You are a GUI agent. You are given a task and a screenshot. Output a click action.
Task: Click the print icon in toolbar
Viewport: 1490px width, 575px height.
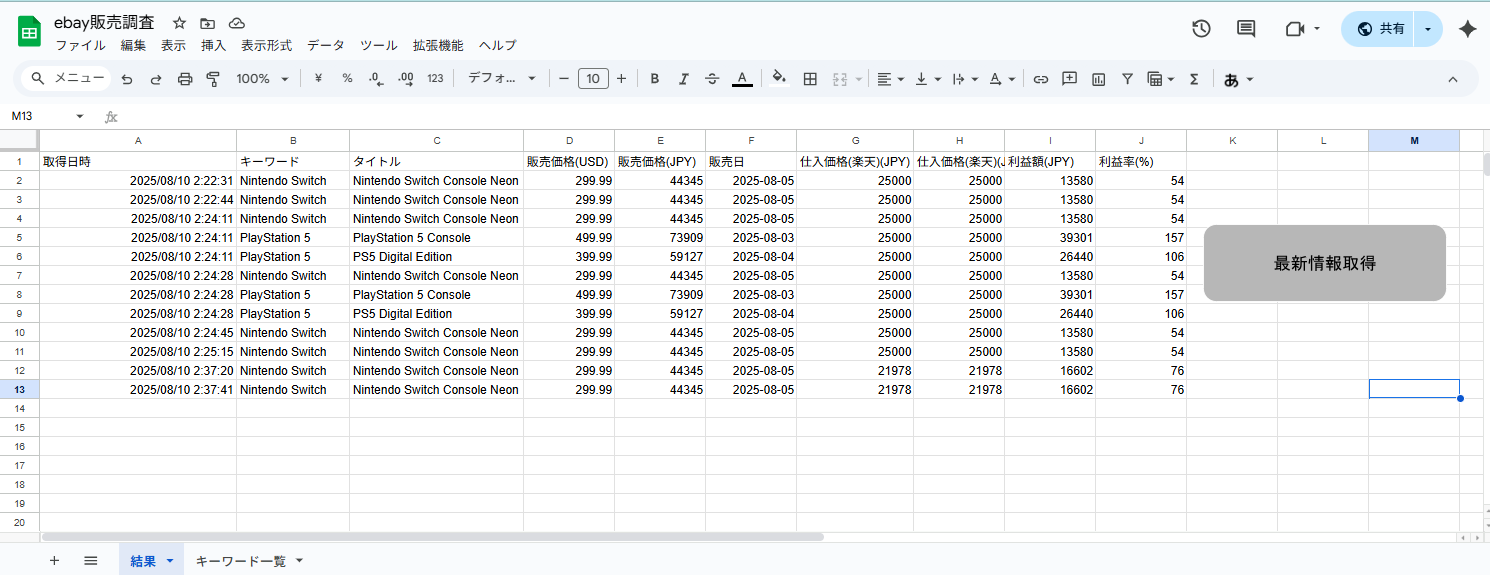[185, 79]
